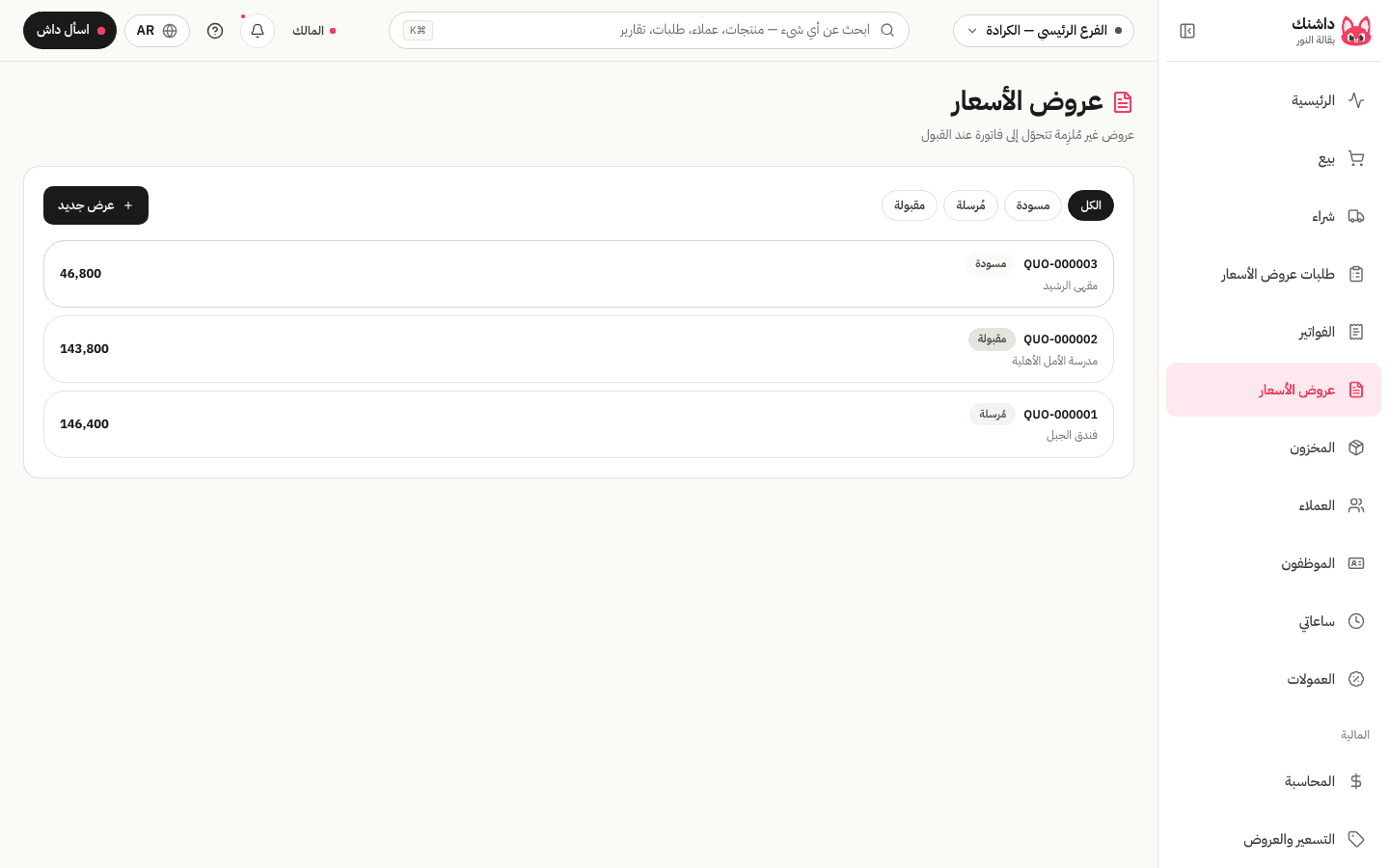Click the شراء truck icon
1389x868 pixels.
pyautogui.click(x=1356, y=216)
